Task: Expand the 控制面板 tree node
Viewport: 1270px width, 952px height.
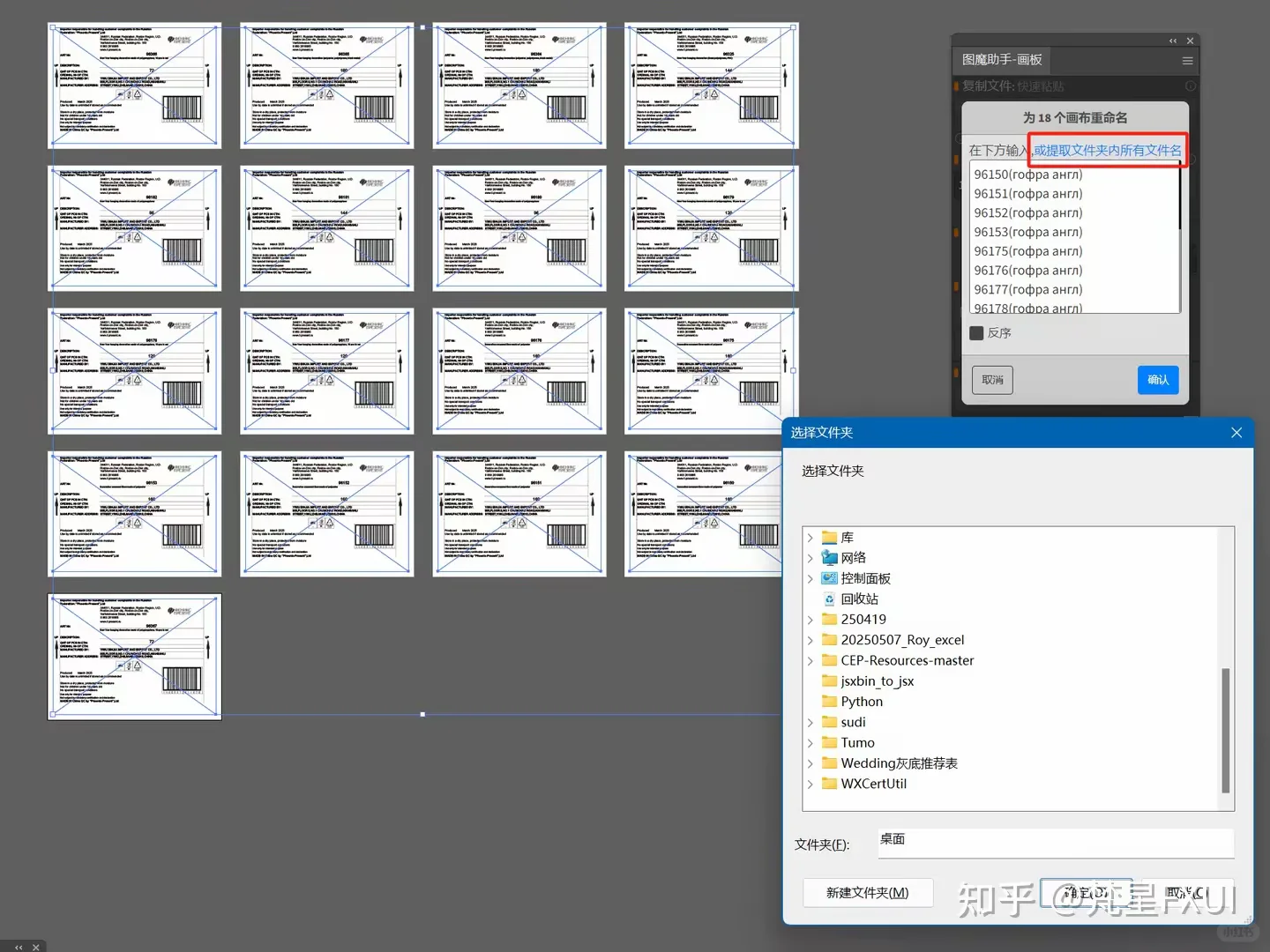Action: coord(811,578)
